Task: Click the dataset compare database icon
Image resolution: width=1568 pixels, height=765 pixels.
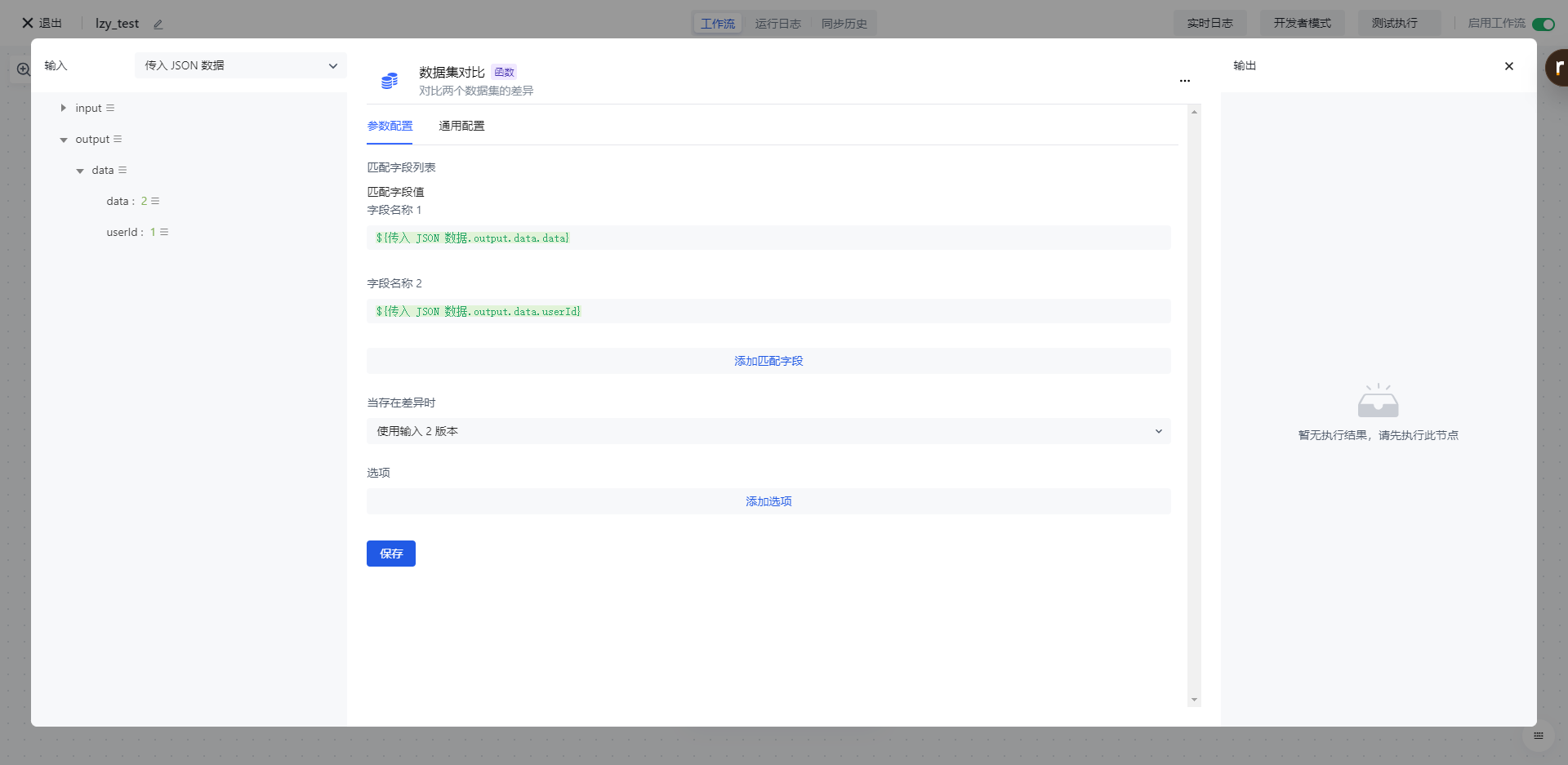Action: (390, 80)
